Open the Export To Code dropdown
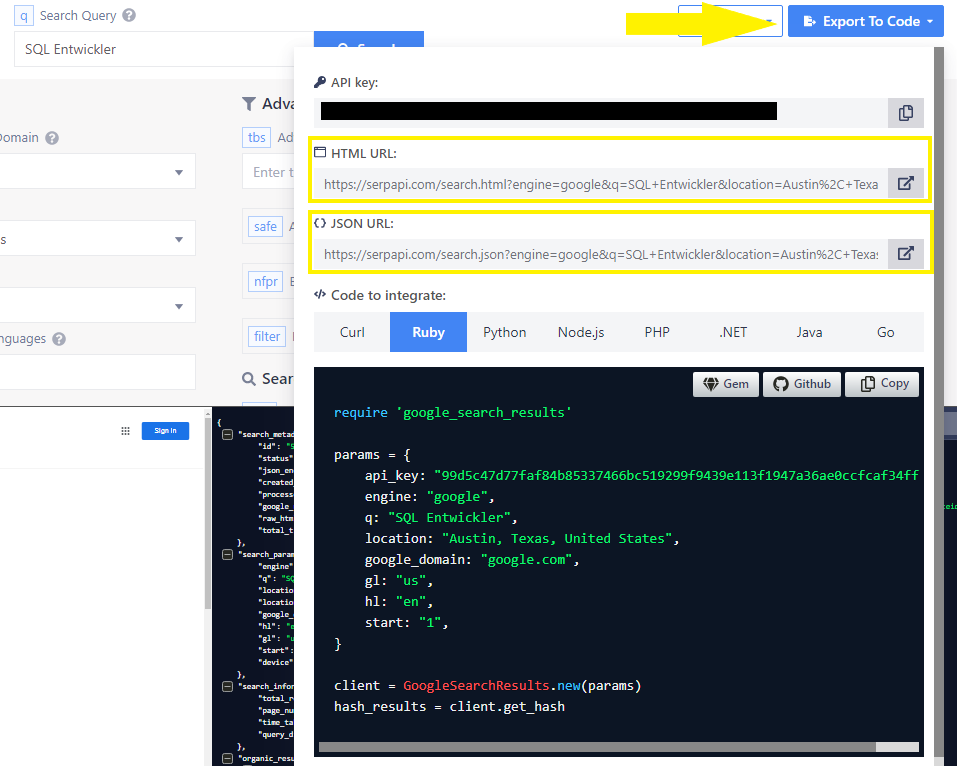Viewport: 957px width, 766px height. coord(865,21)
